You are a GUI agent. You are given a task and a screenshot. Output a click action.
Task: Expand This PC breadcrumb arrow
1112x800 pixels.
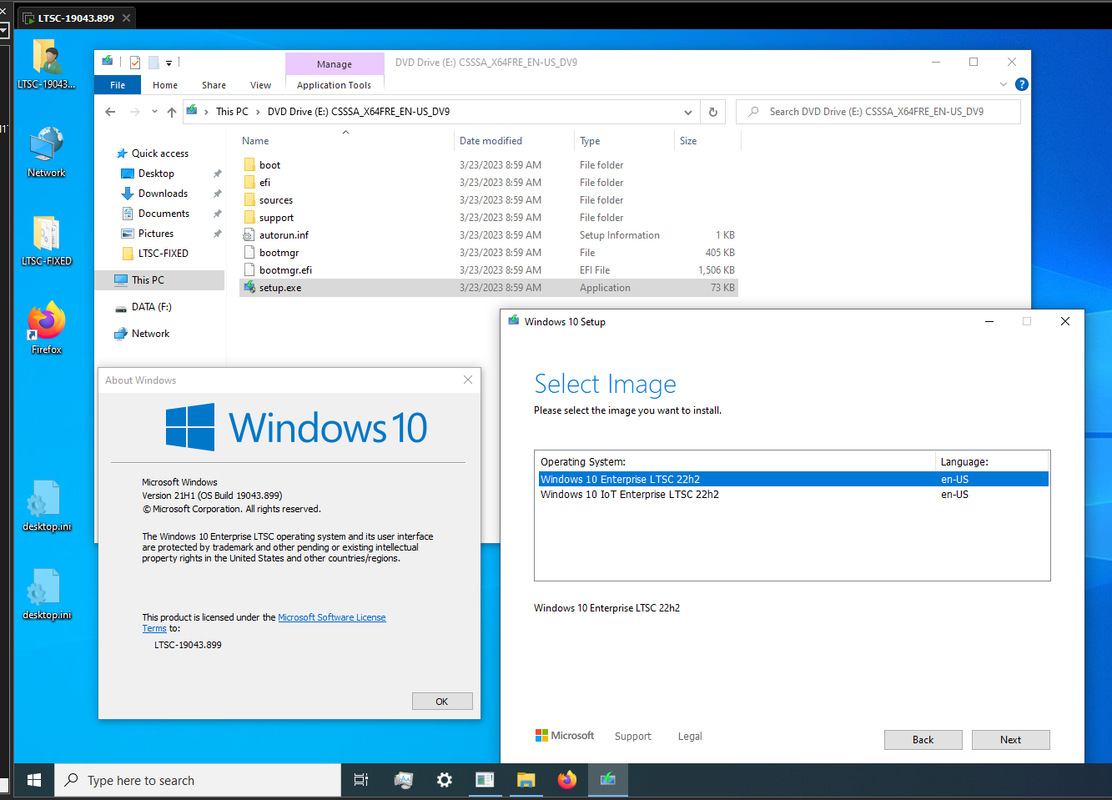(x=258, y=112)
